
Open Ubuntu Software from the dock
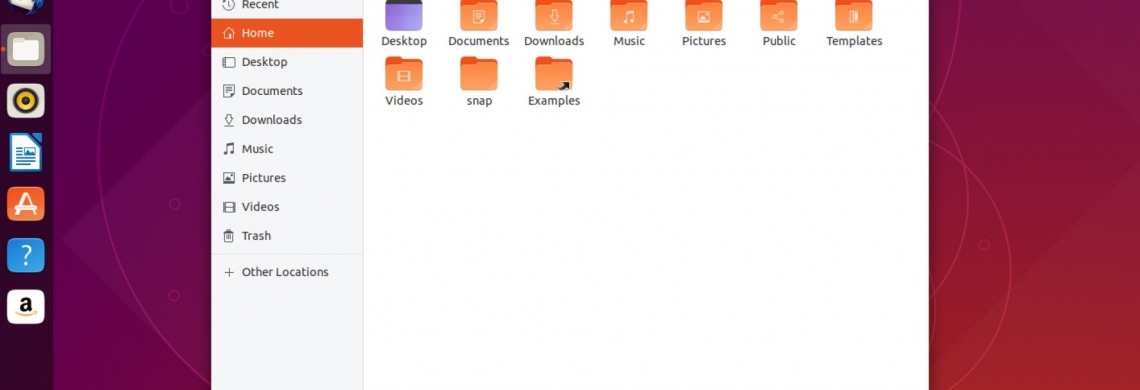click(25, 204)
